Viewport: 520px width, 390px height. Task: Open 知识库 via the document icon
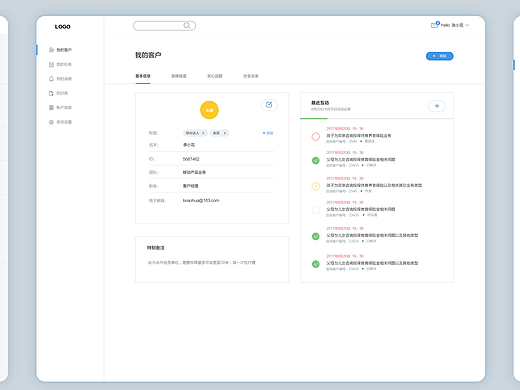point(51,93)
